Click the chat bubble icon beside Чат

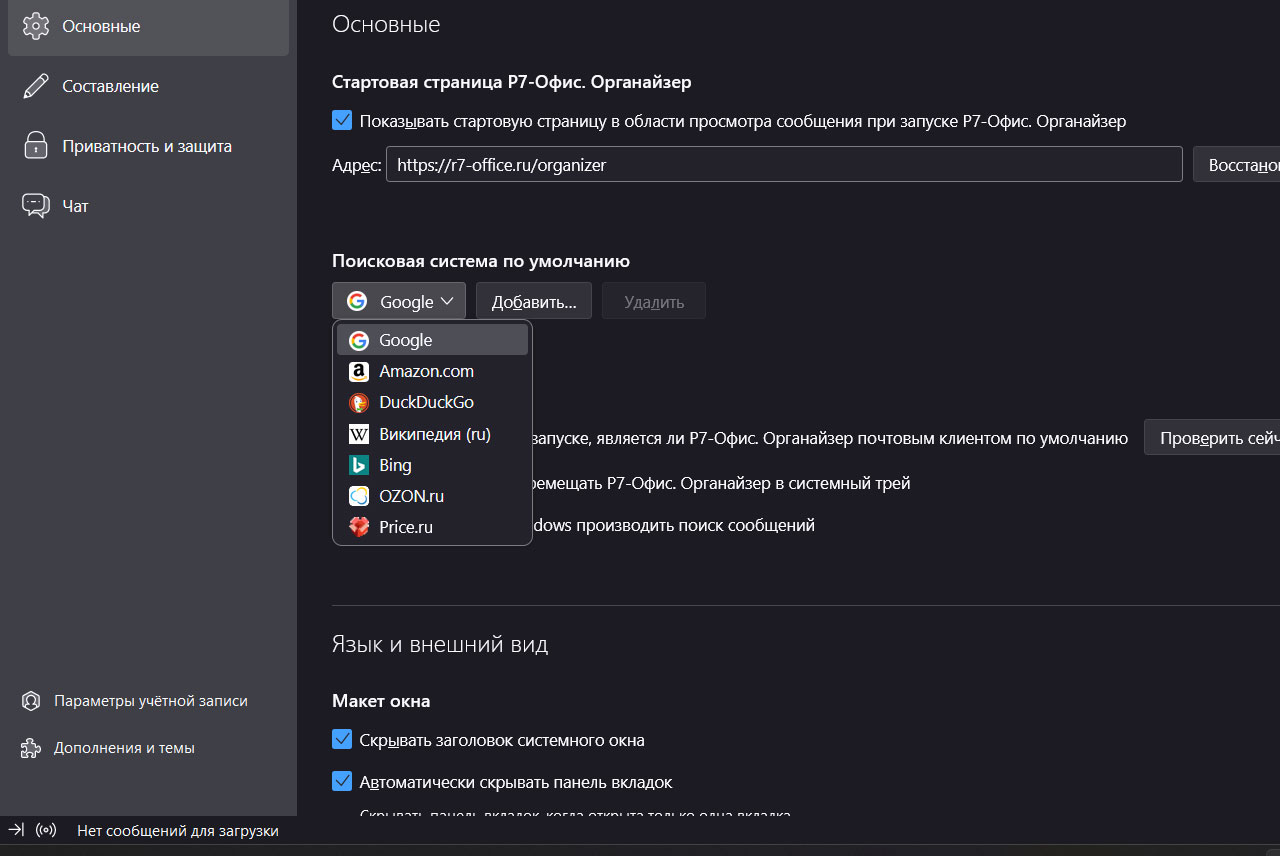[x=36, y=206]
